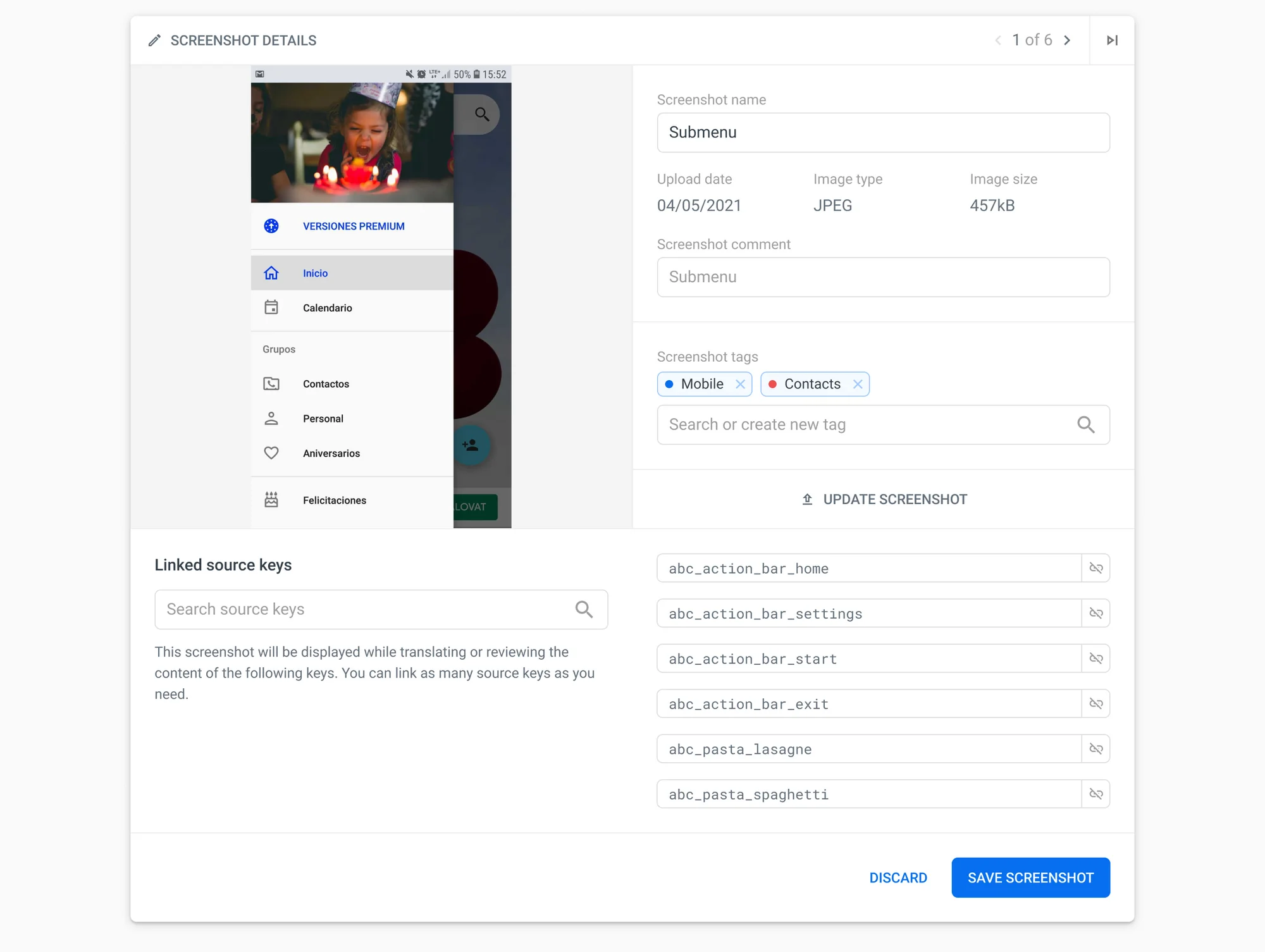This screenshot has width=1265, height=952.
Task: Remove the Contacts tag
Action: 858,384
